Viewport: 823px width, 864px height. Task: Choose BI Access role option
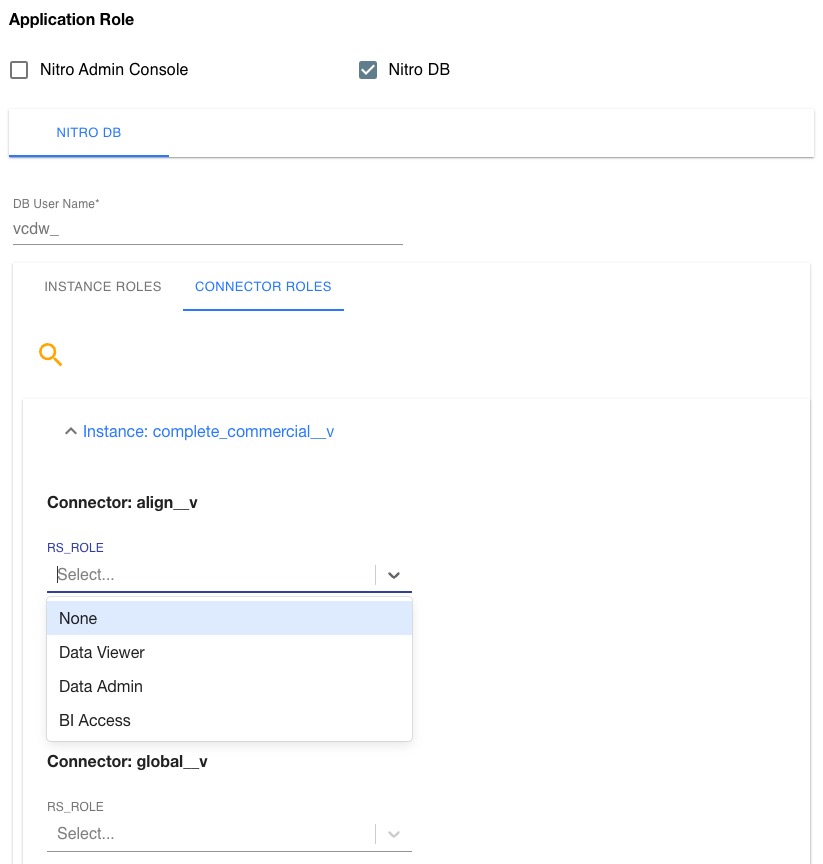[x=229, y=721]
